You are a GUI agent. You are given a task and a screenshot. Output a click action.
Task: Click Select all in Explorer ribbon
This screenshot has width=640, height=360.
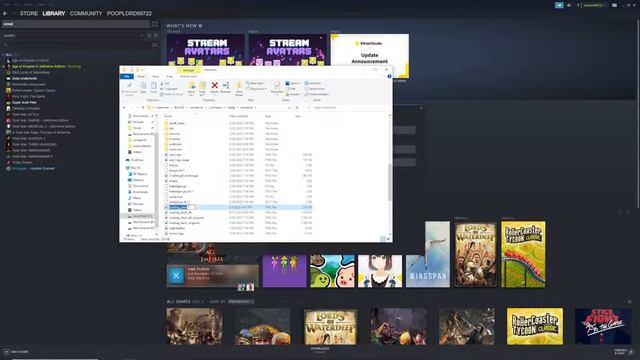(x=313, y=83)
